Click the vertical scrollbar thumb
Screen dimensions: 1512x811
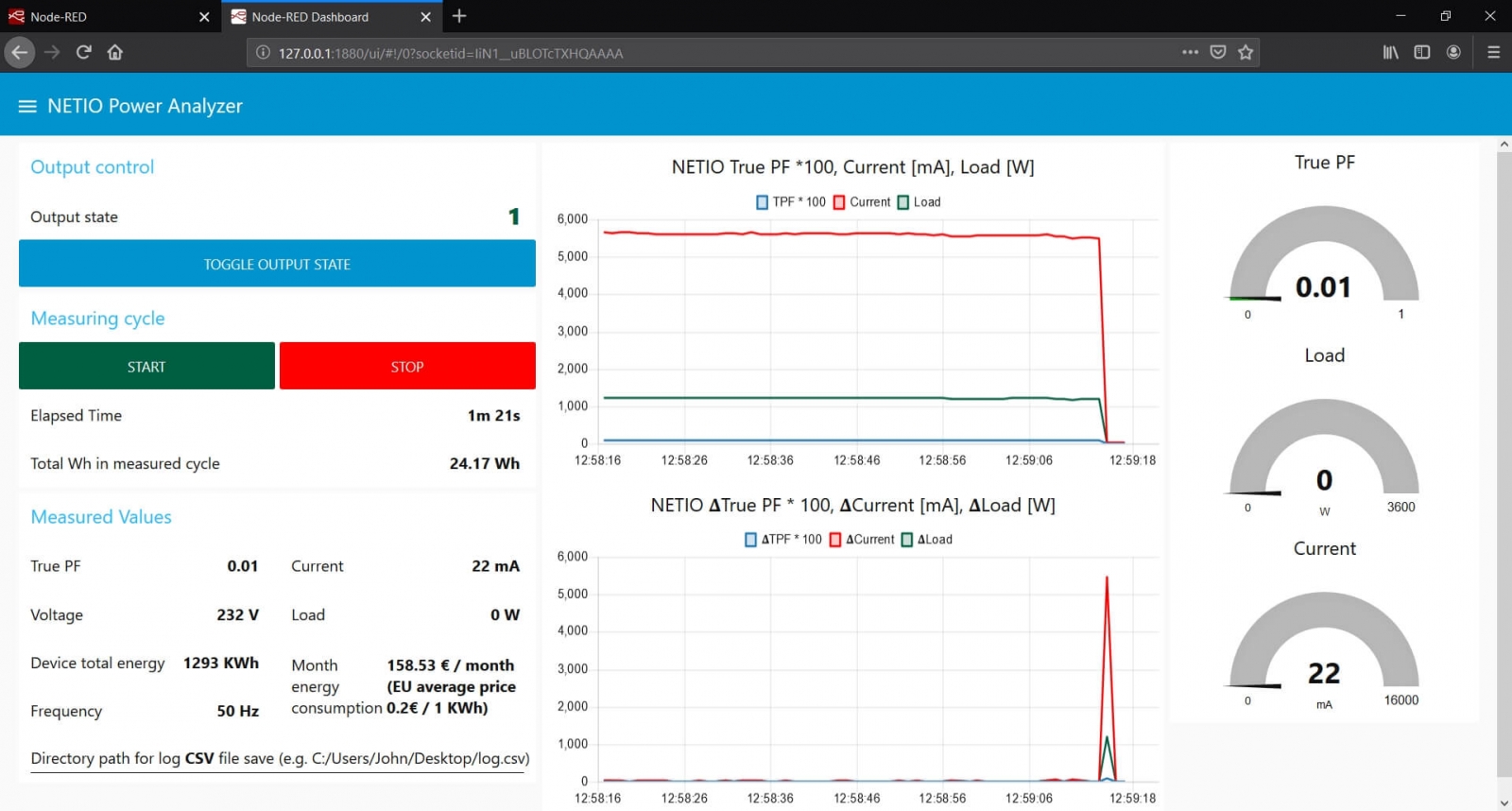click(x=1503, y=463)
